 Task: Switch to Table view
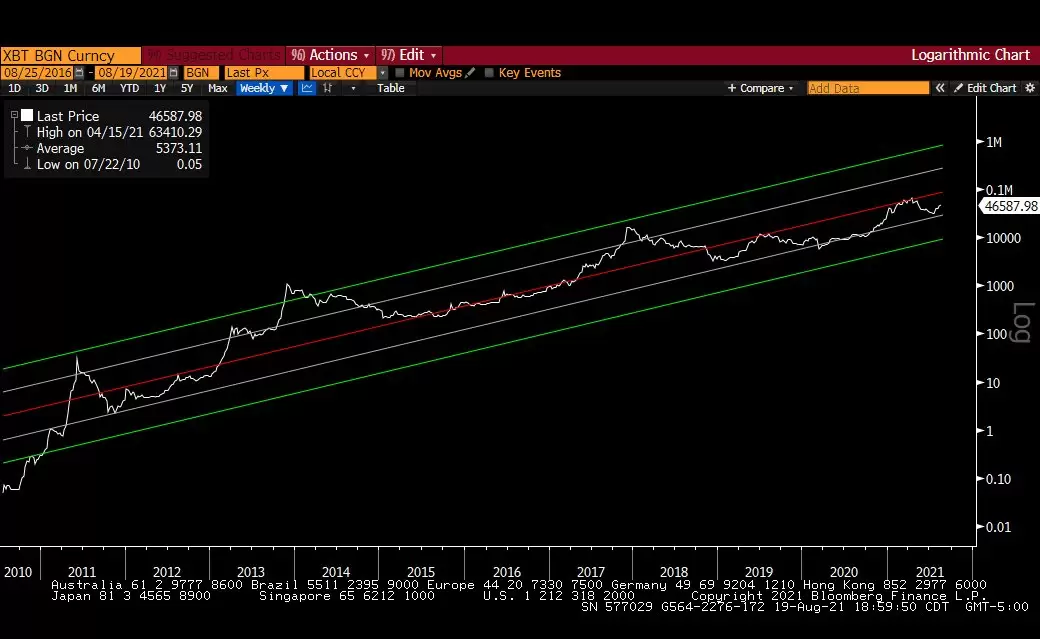(390, 88)
